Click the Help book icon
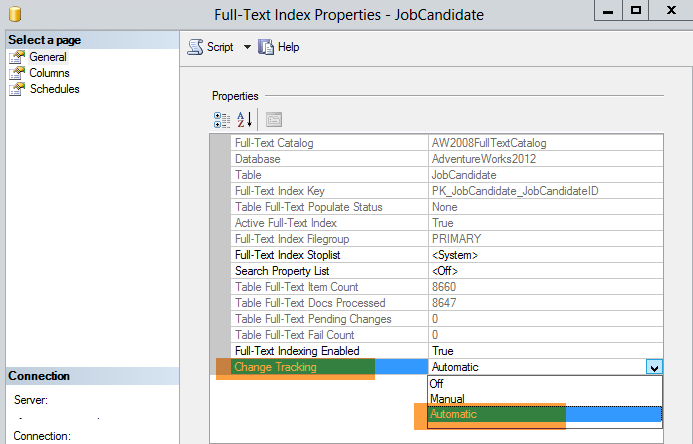The width and height of the screenshot is (693, 444). (266, 47)
